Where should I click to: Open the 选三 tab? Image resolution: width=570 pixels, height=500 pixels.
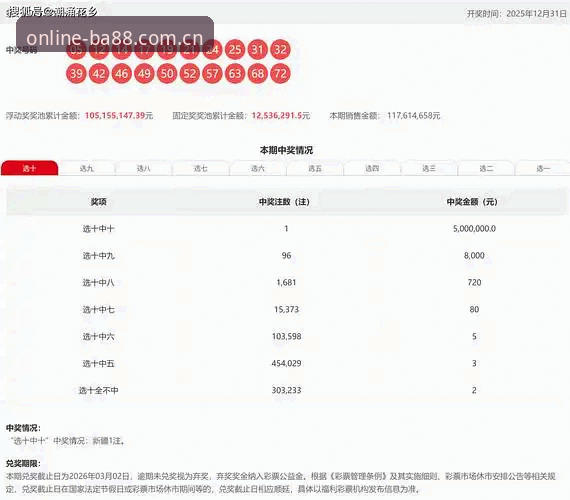(x=429, y=168)
